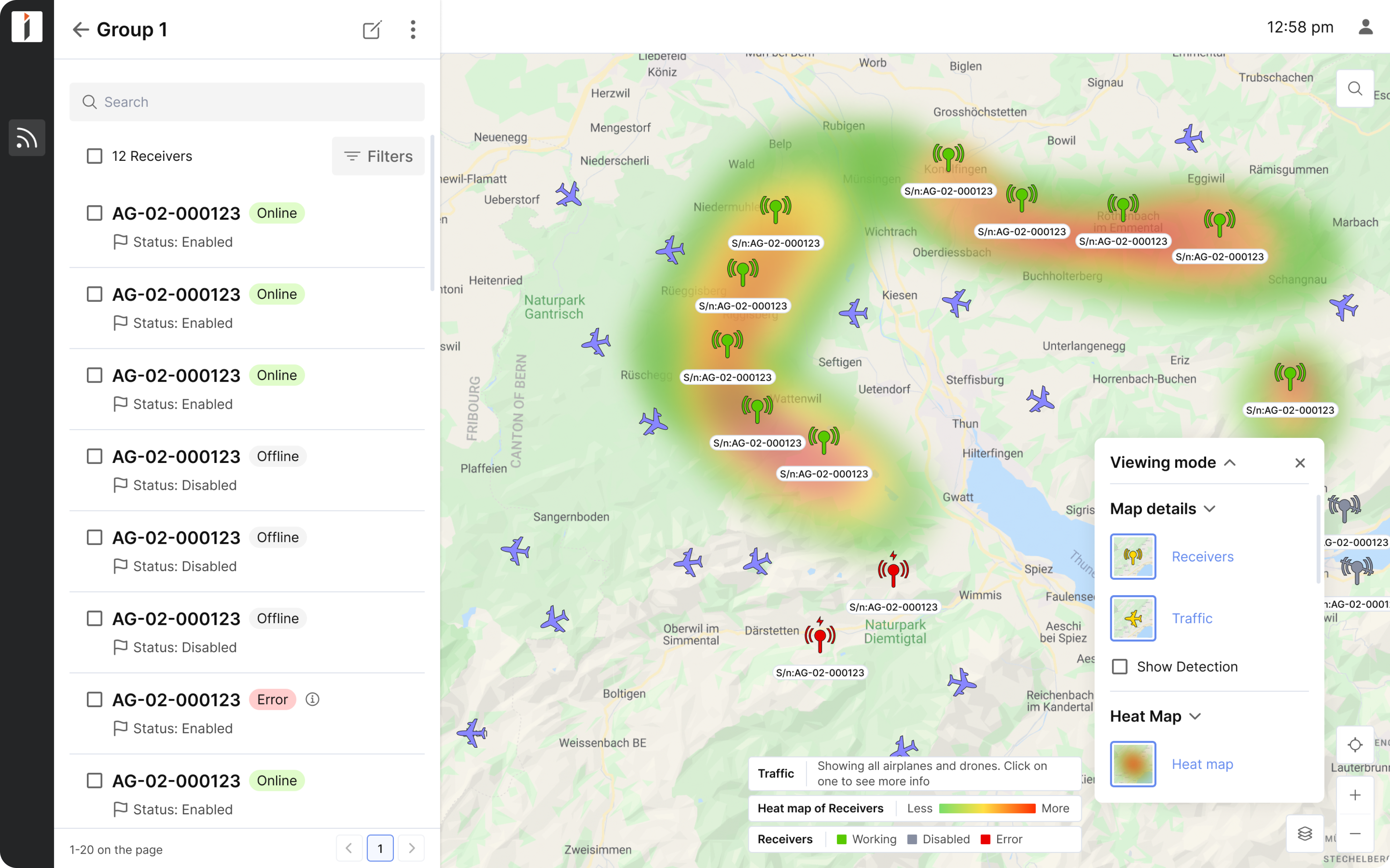This screenshot has height=868, width=1390.
Task: Open the sidebar receivers panel icon
Action: tap(27, 138)
